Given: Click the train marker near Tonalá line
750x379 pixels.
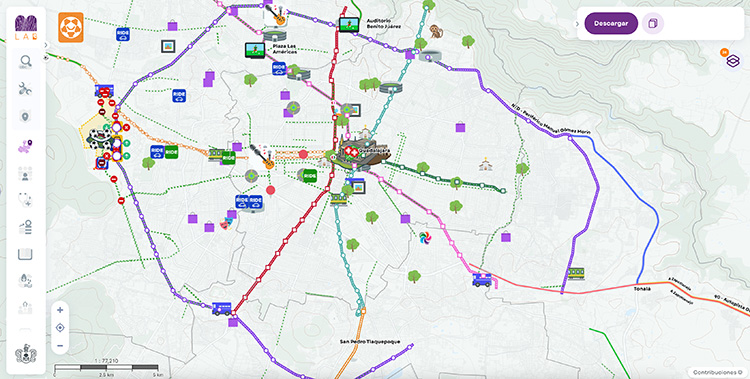Looking at the screenshot, I should (576, 273).
